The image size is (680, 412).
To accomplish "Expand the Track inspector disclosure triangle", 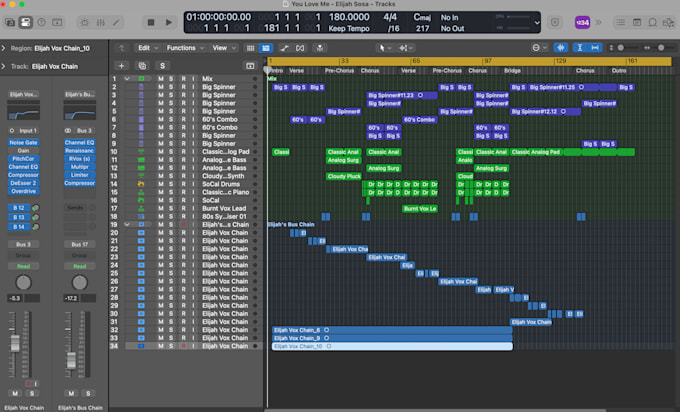I will click(3, 66).
